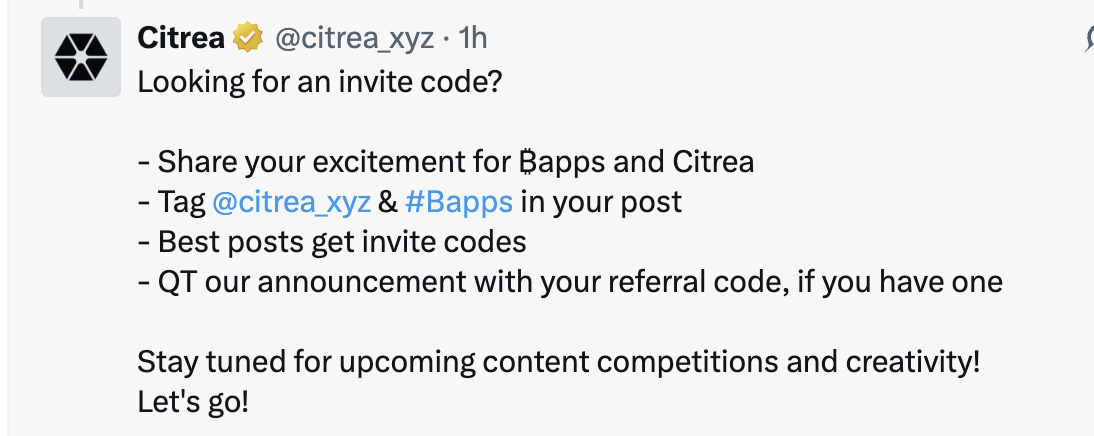Screen dimensions: 1094x436
Task: Click the 'Stay tuned for upcoming content' line
Action: [x=559, y=363]
